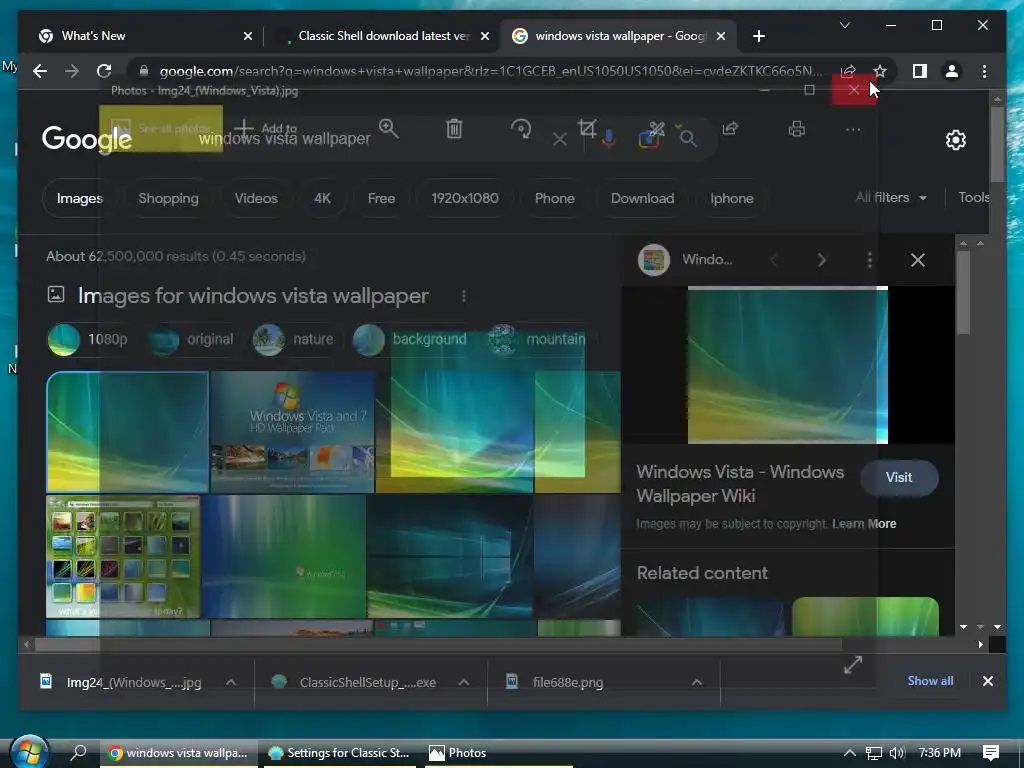Open more options beside Images heading
Screen dimensions: 1024x768
464,296
